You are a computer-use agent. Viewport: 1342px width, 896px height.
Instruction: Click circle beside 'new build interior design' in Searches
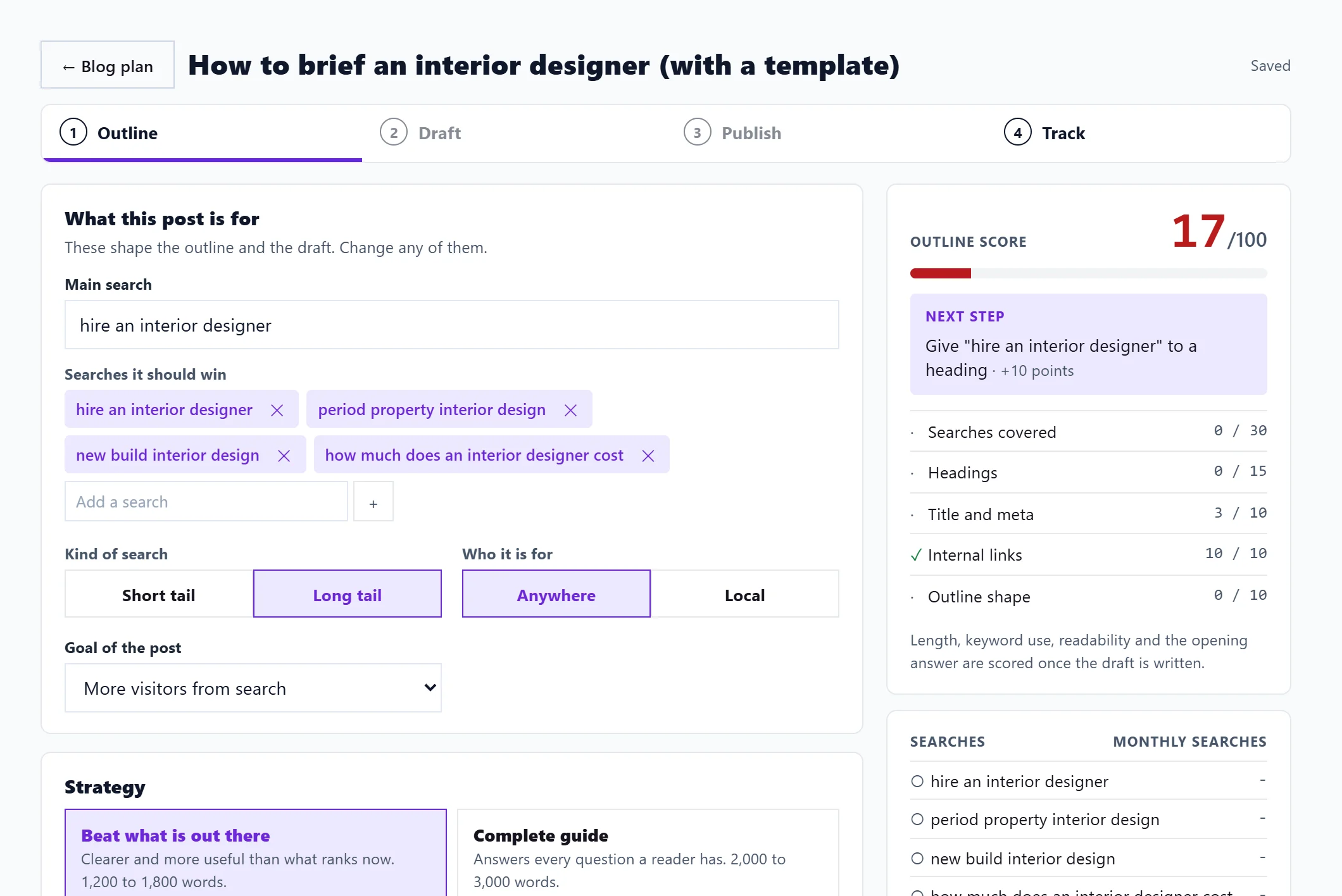click(917, 858)
